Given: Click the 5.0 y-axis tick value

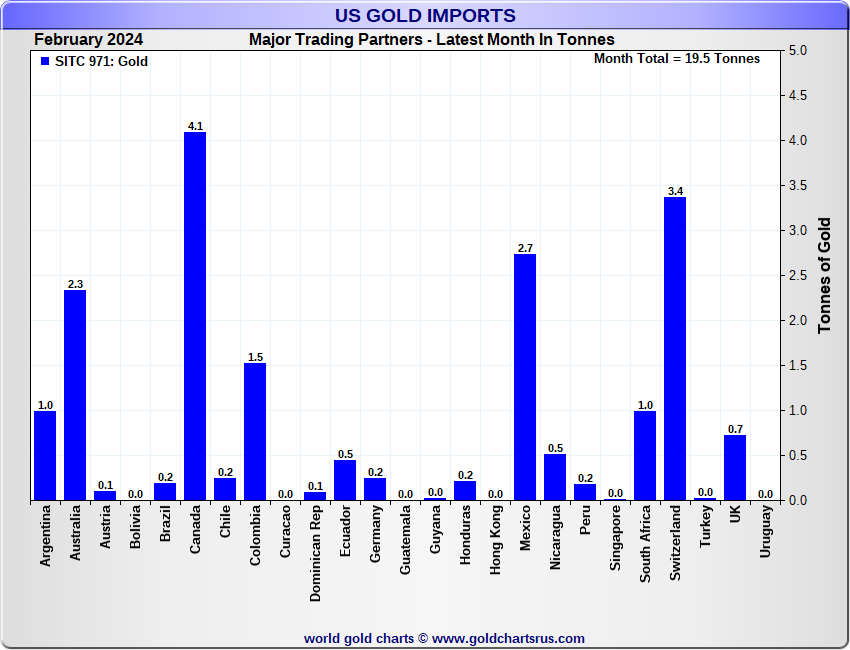Looking at the screenshot, I should (x=797, y=50).
